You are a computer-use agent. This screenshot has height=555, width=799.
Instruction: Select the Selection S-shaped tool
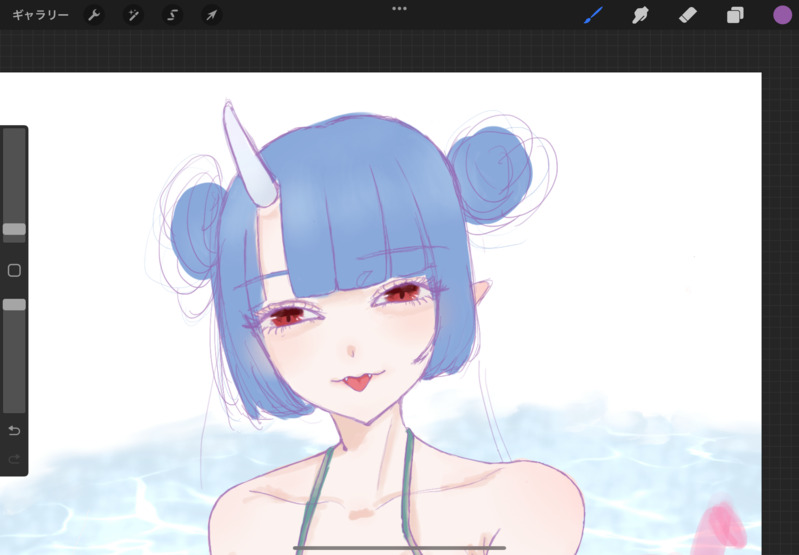pyautogui.click(x=173, y=15)
